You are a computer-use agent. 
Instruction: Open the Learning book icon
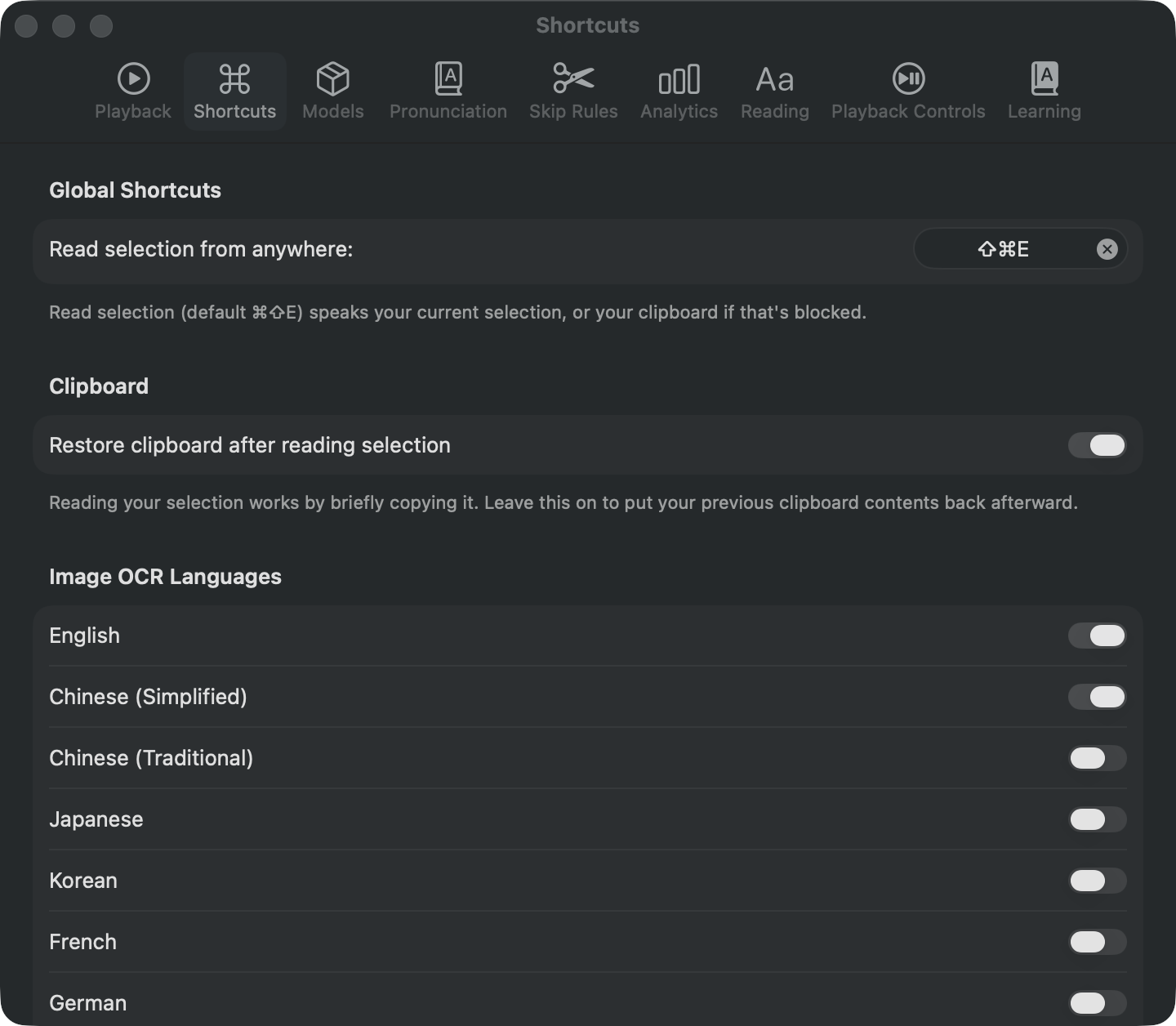1045,79
